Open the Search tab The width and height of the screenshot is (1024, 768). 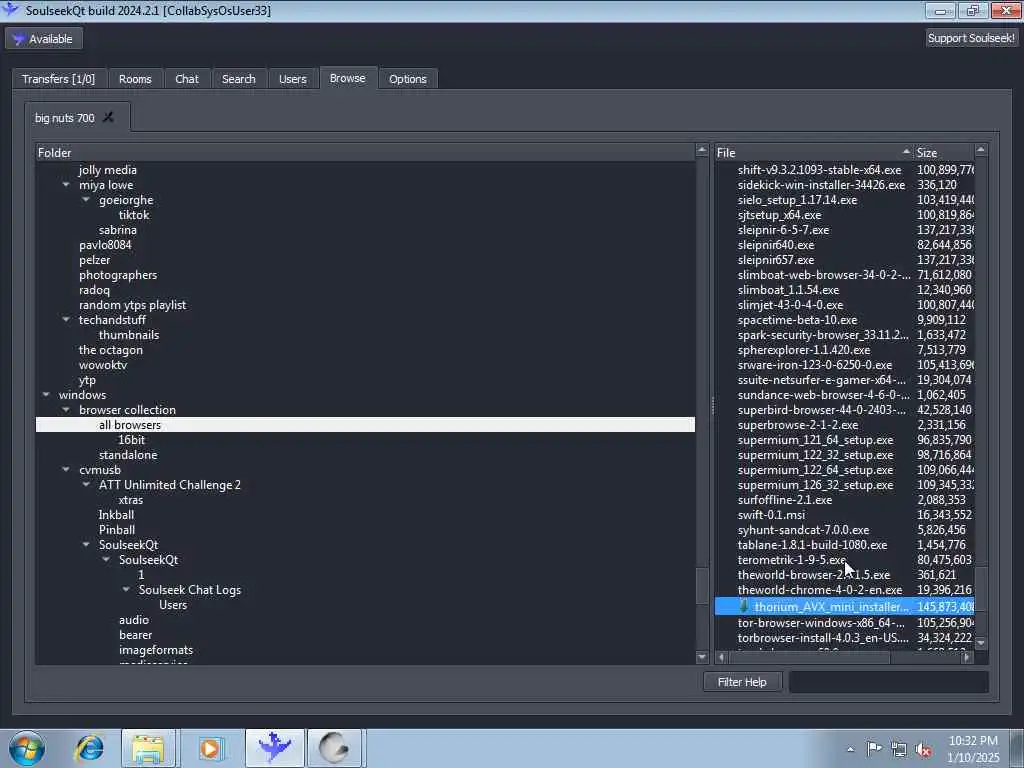tap(239, 79)
